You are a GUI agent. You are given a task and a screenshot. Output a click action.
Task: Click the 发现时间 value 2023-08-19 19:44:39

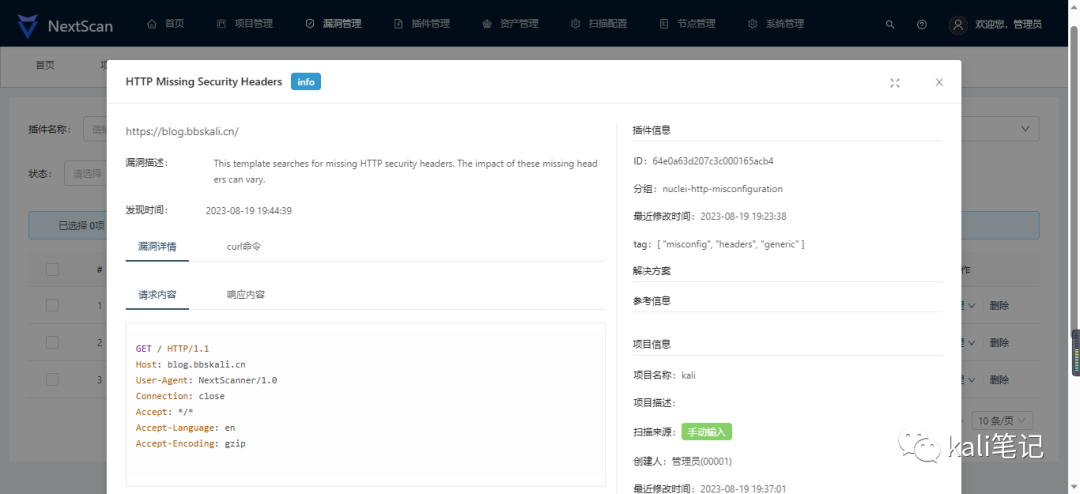click(249, 211)
